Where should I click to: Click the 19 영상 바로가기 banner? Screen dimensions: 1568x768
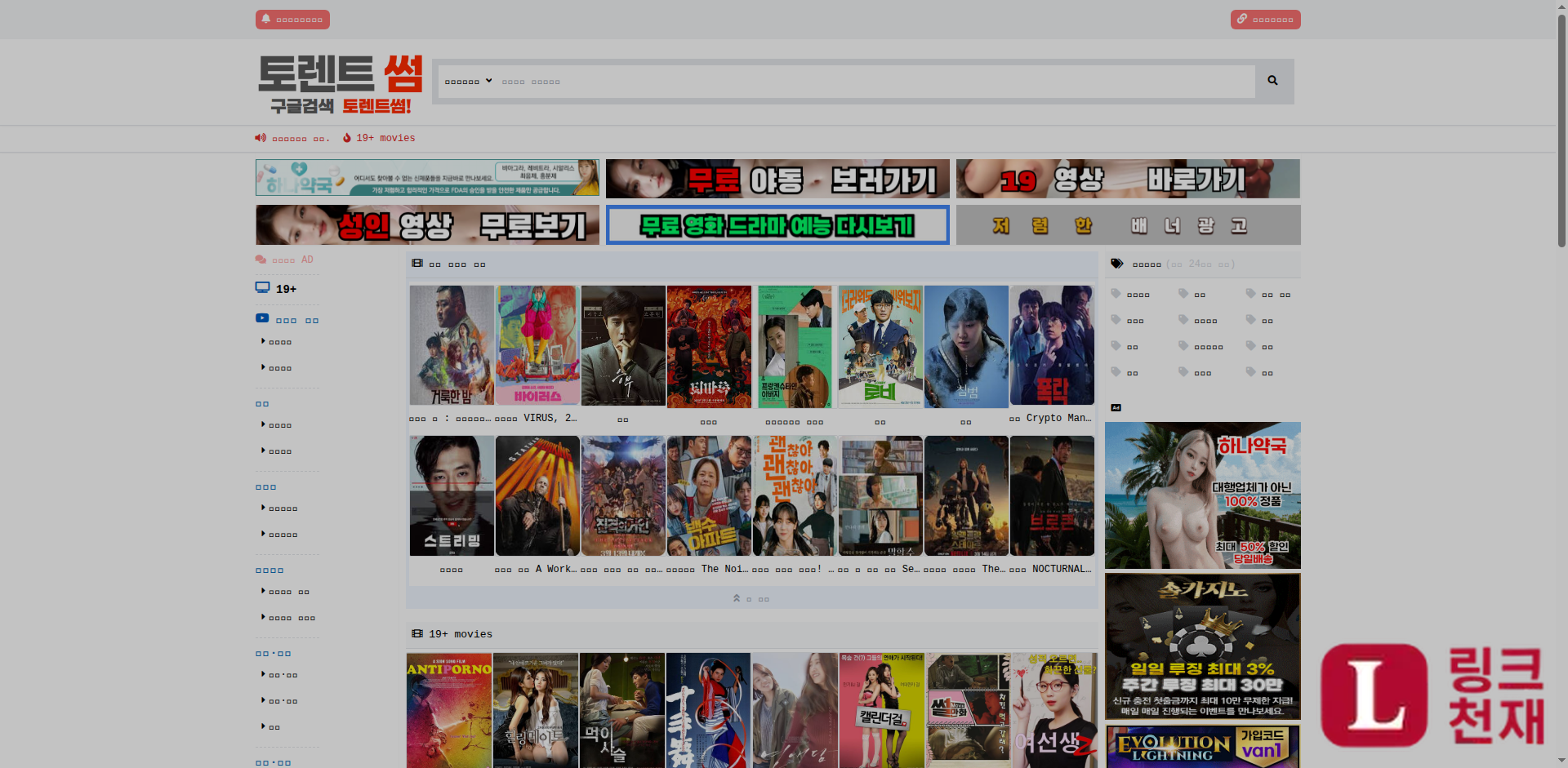pos(1128,178)
